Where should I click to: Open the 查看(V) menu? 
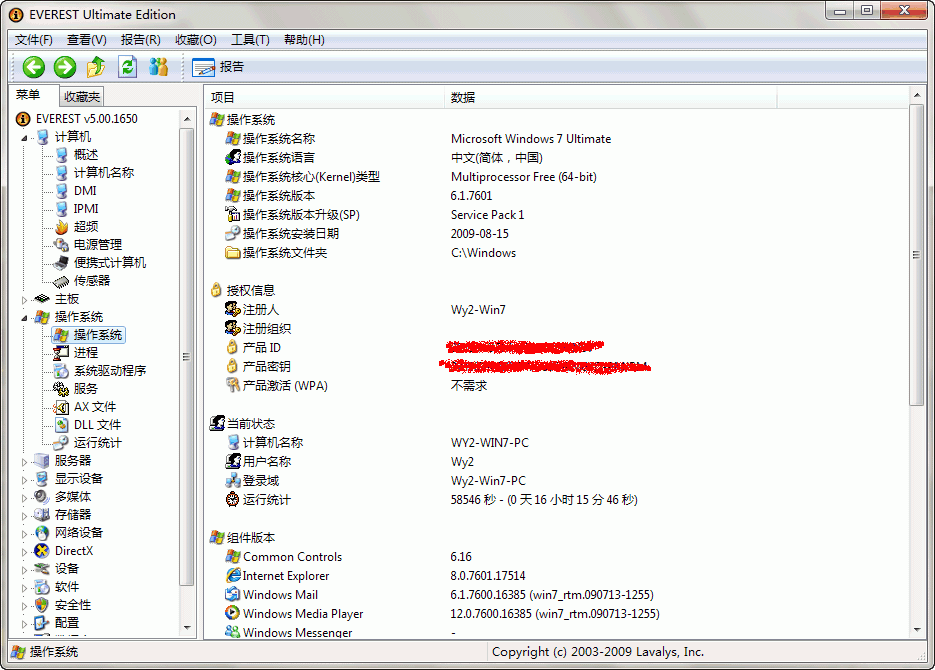click(86, 40)
